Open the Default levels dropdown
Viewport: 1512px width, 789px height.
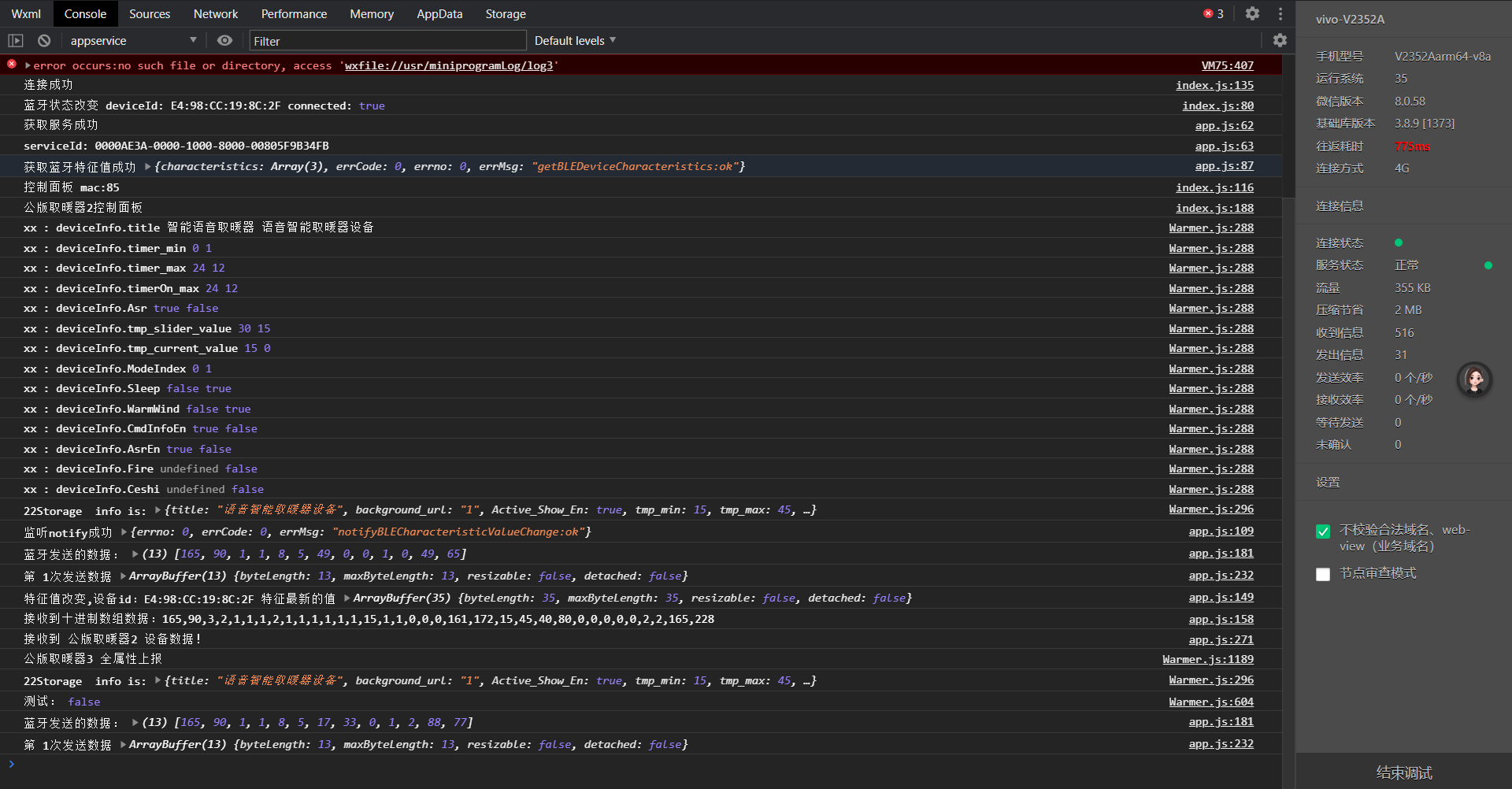(575, 41)
